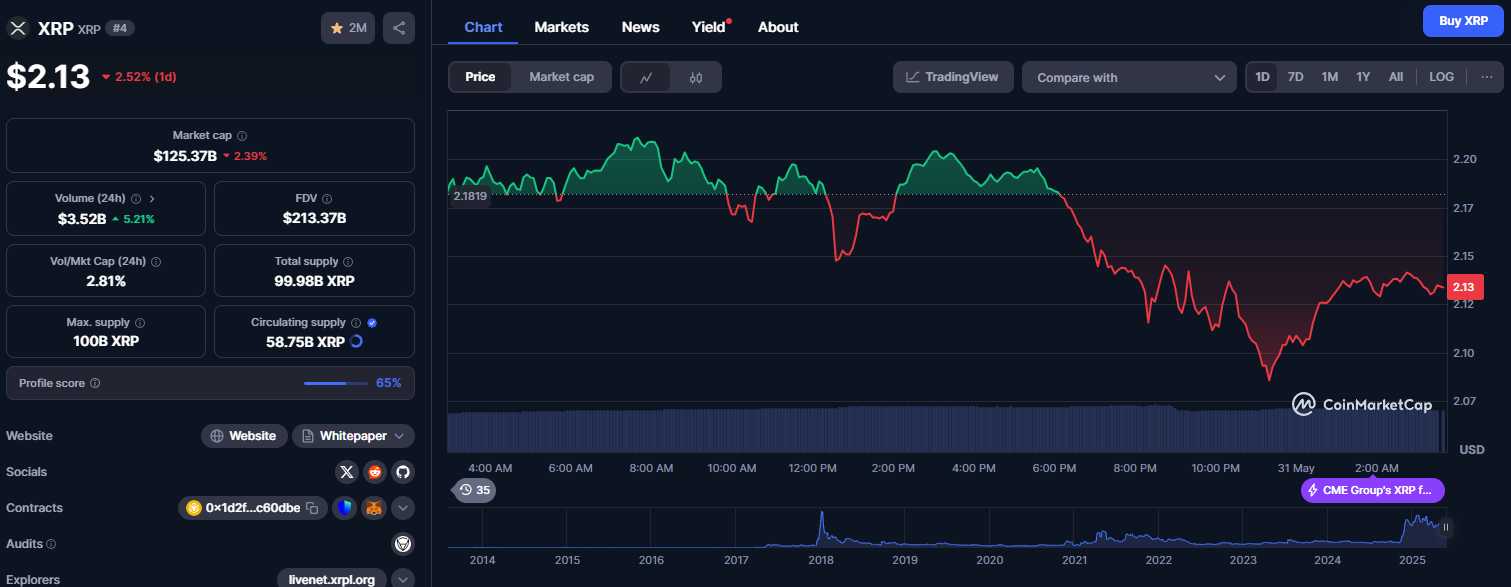Click contract address 0x1d2f...c60dbe chip
The image size is (1511, 587).
(x=252, y=508)
